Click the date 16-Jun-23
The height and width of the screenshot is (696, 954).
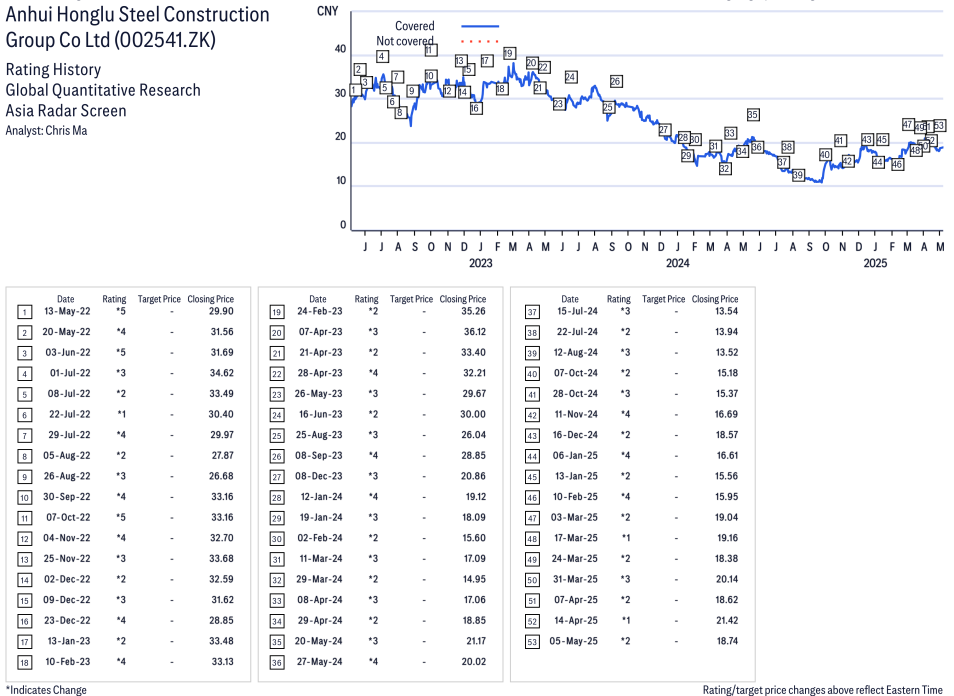tap(320, 414)
